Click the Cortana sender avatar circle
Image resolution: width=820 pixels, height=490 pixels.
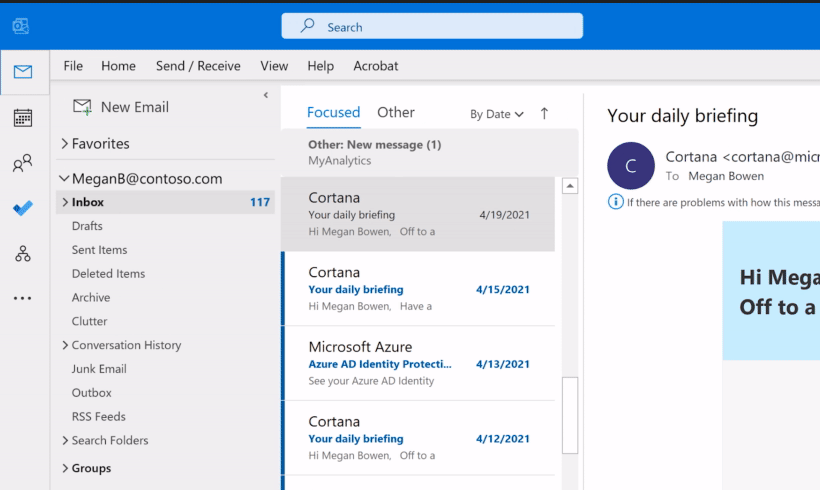coord(631,166)
